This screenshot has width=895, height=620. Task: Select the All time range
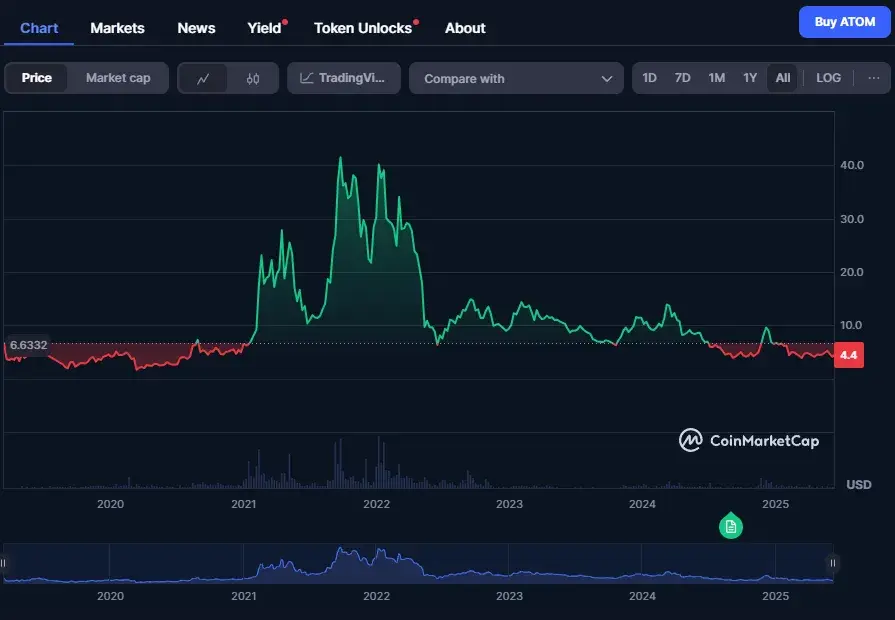(783, 78)
